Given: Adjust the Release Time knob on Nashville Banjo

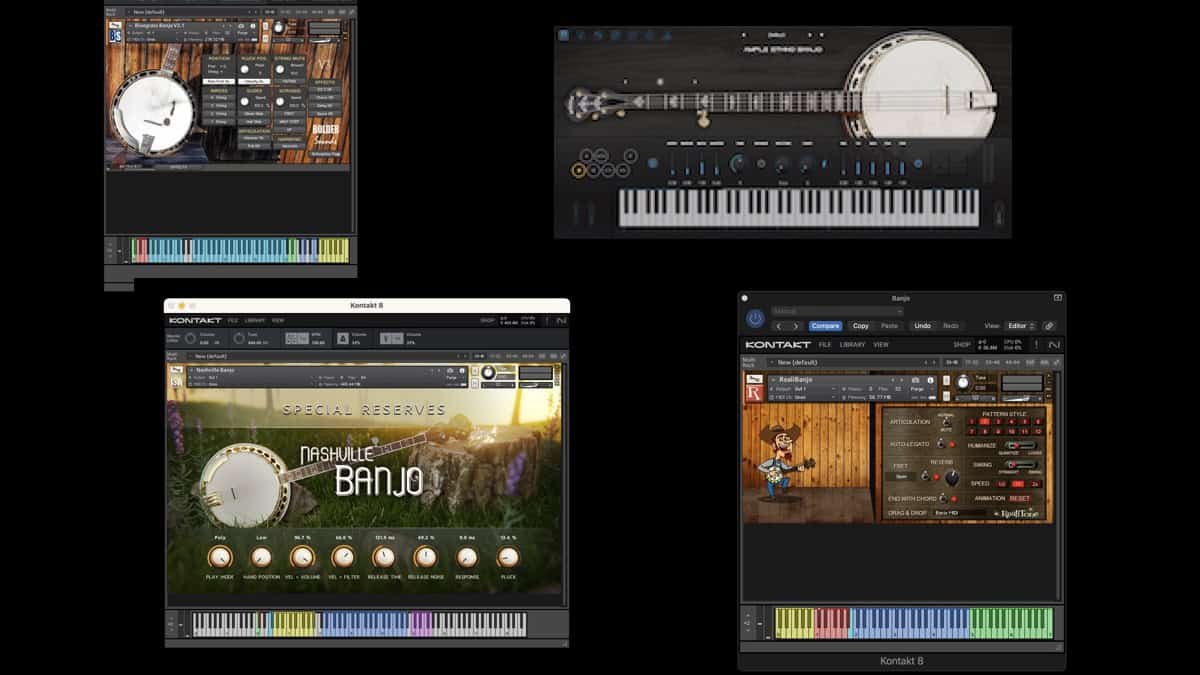Looking at the screenshot, I should click(384, 557).
